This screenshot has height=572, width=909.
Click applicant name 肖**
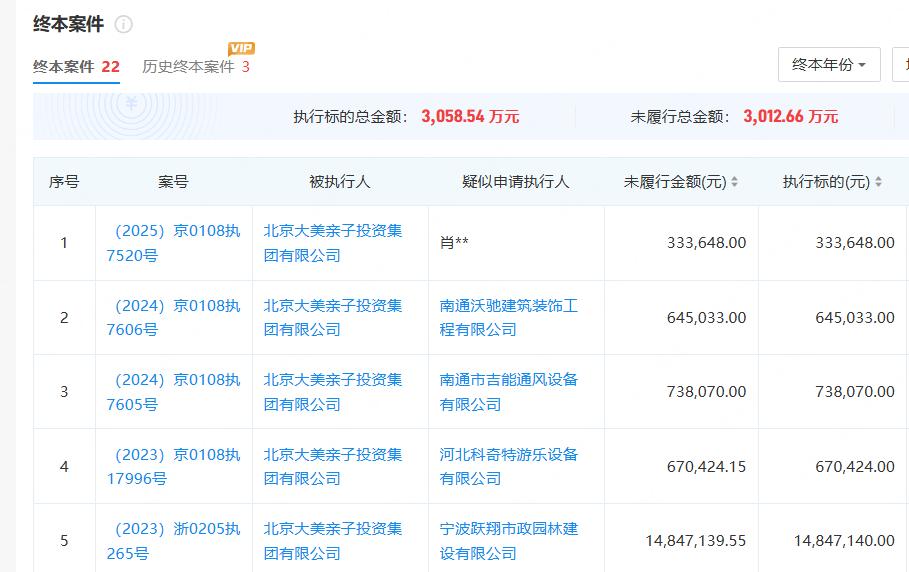pyautogui.click(x=454, y=243)
